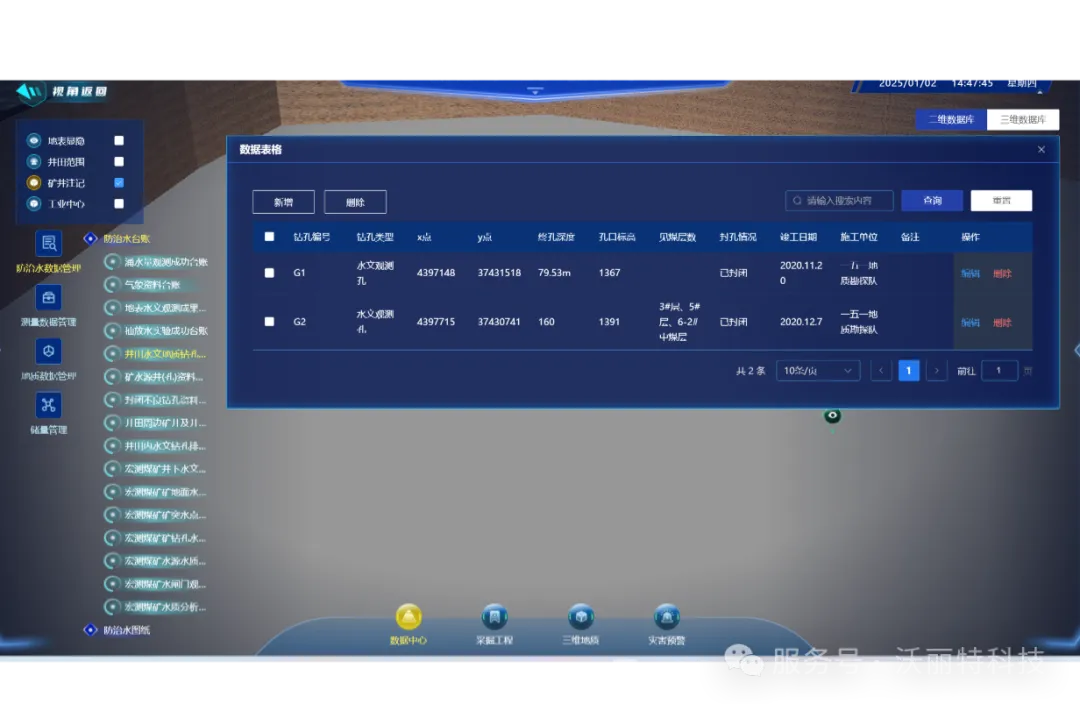Expand the 防治水图纸 tree node
1080x704 pixels.
point(90,630)
